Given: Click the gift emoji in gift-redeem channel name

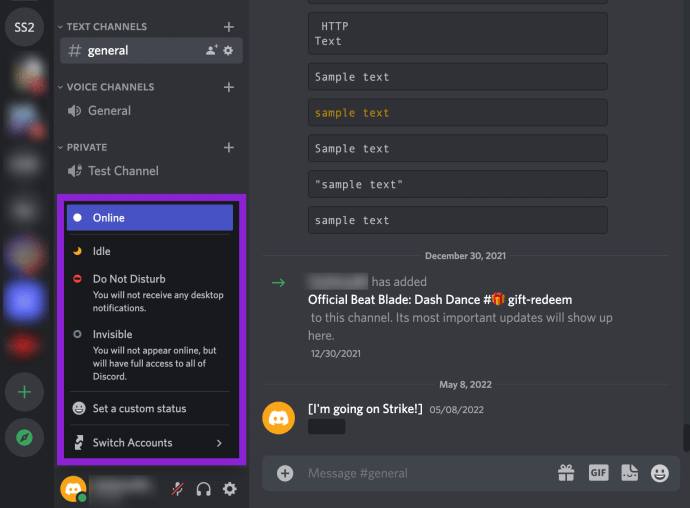Looking at the screenshot, I should (x=498, y=299).
